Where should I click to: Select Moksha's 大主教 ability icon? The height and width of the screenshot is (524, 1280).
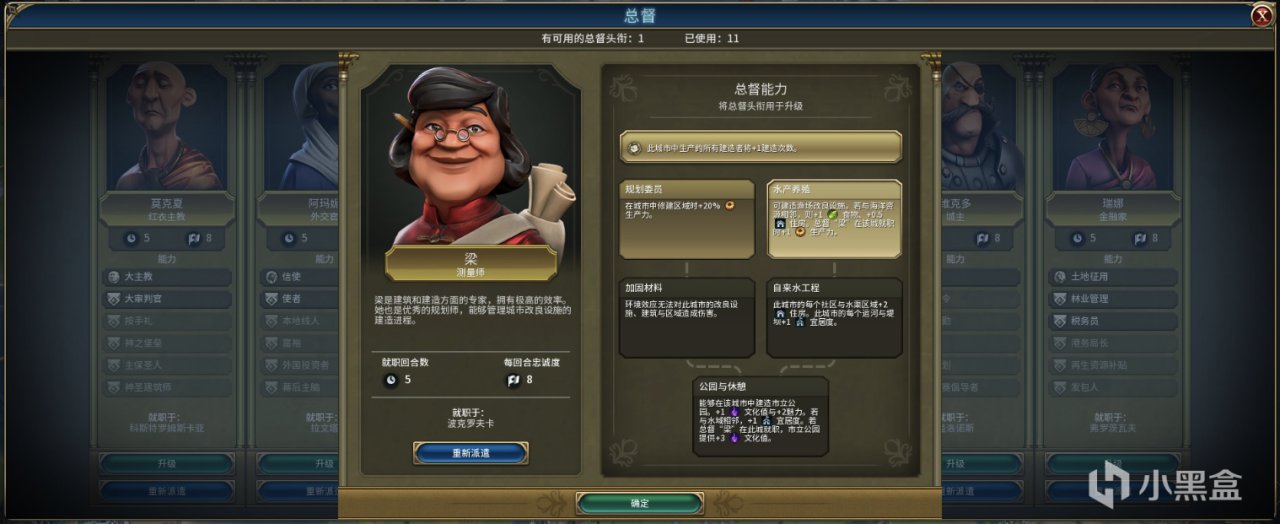(112, 277)
